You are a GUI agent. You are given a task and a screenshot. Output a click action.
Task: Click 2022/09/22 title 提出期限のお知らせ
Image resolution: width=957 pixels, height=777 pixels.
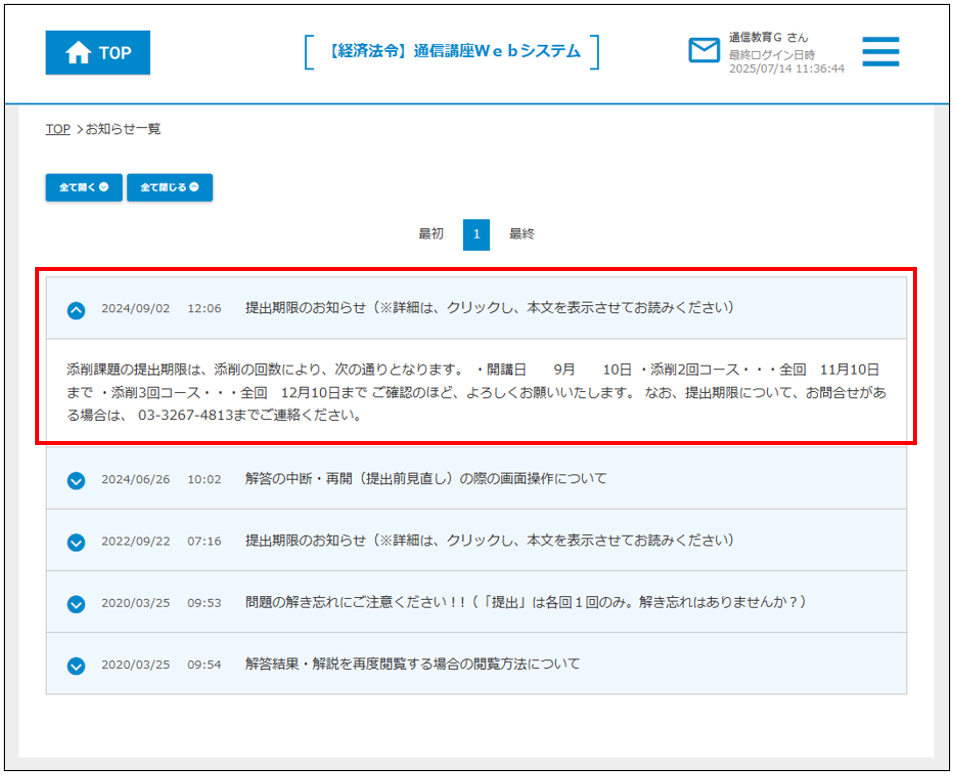(x=489, y=540)
